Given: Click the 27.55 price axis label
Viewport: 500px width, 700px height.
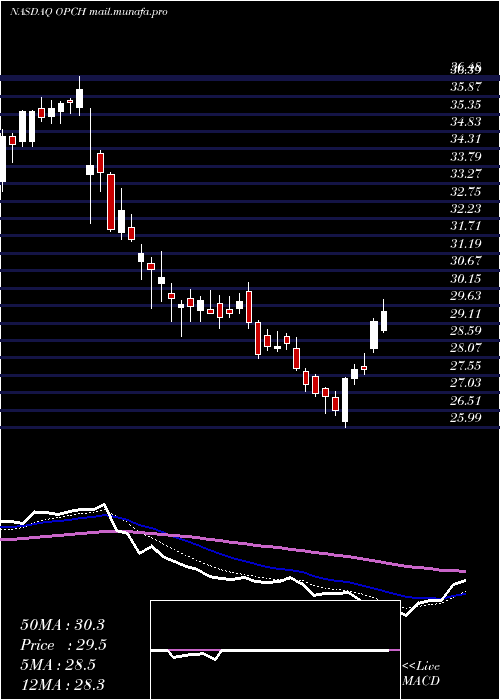Looking at the screenshot, I should (465, 366).
